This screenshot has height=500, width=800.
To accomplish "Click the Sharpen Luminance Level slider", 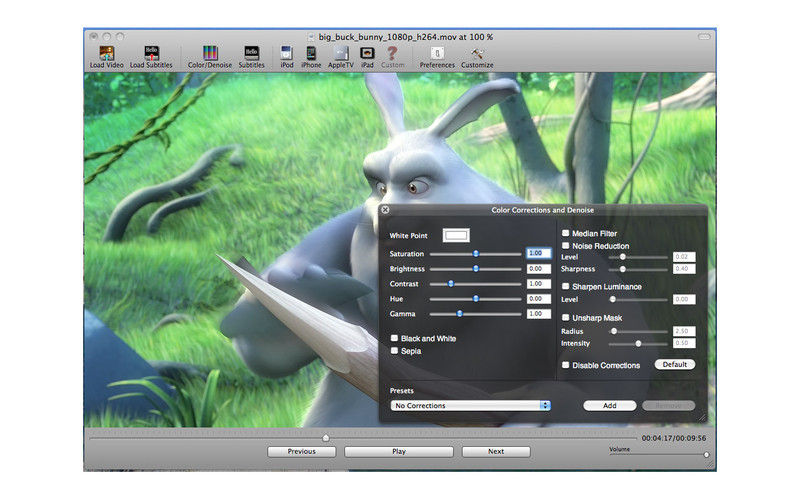I will click(638, 299).
